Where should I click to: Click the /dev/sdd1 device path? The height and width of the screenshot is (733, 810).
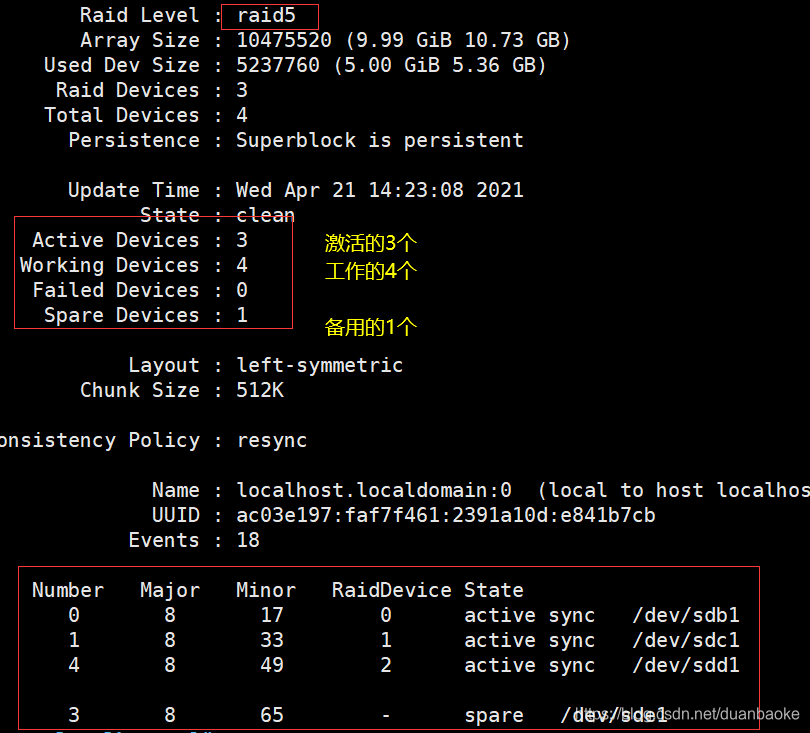click(686, 665)
